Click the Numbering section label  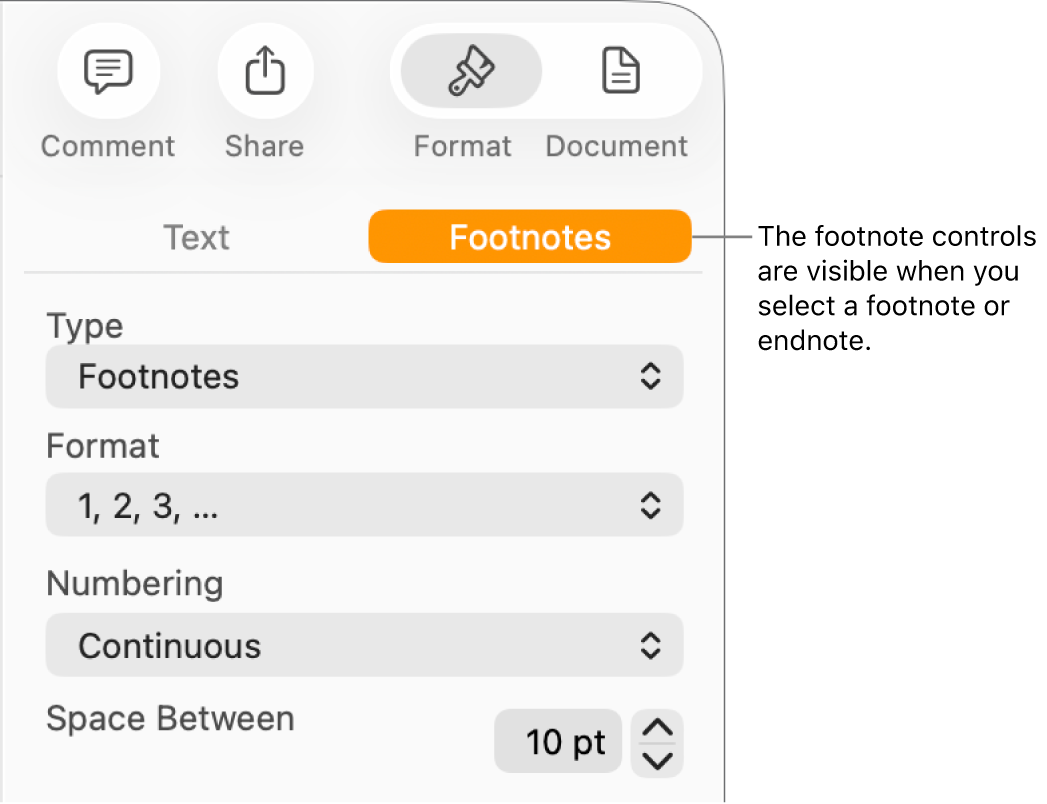(x=134, y=583)
